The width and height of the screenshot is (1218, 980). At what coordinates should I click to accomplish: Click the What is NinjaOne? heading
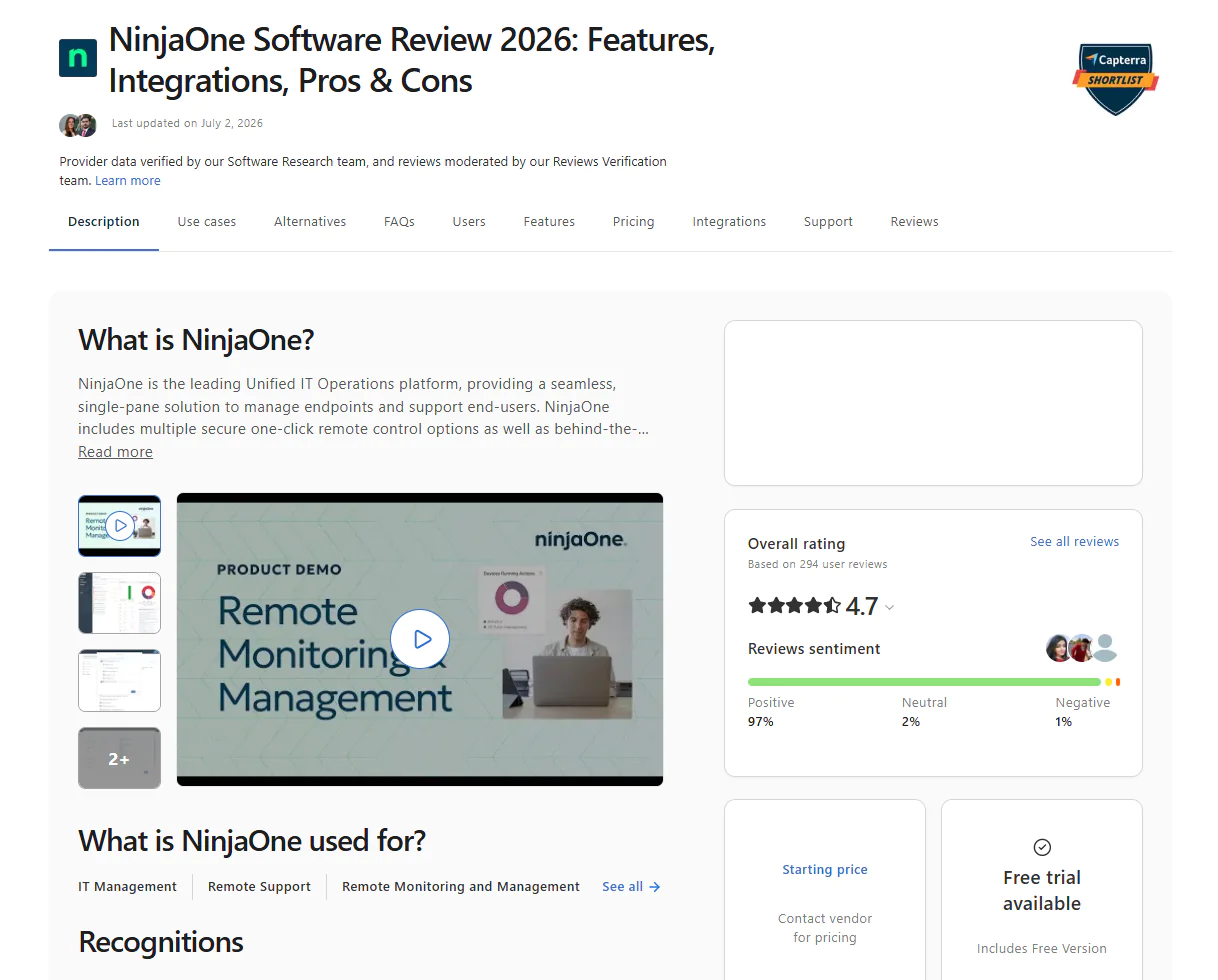coord(196,340)
